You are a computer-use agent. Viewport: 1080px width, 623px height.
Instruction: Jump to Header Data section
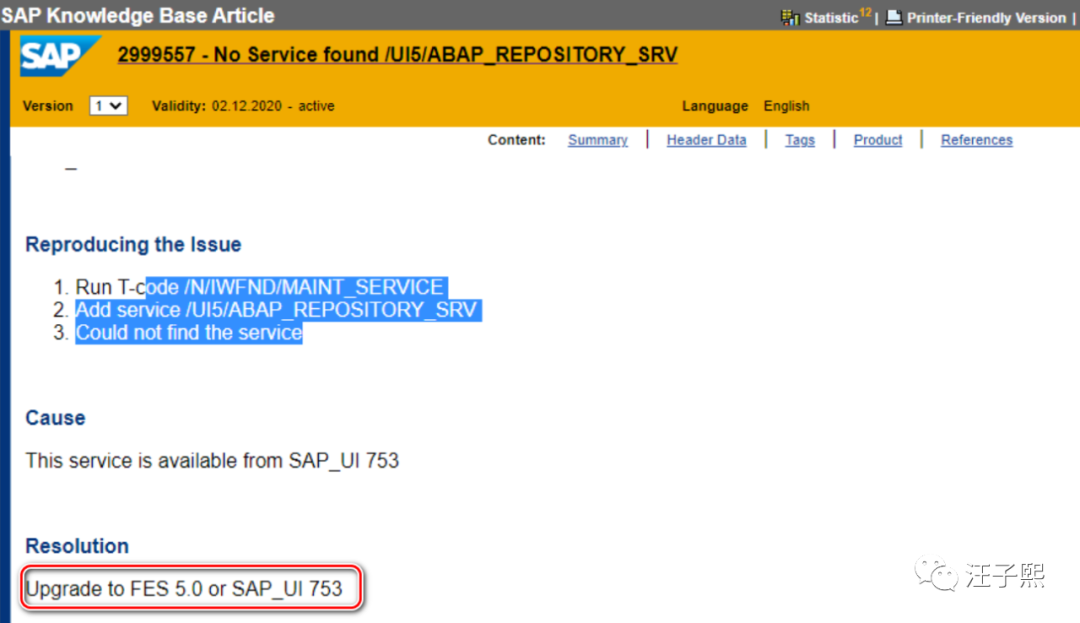point(706,140)
